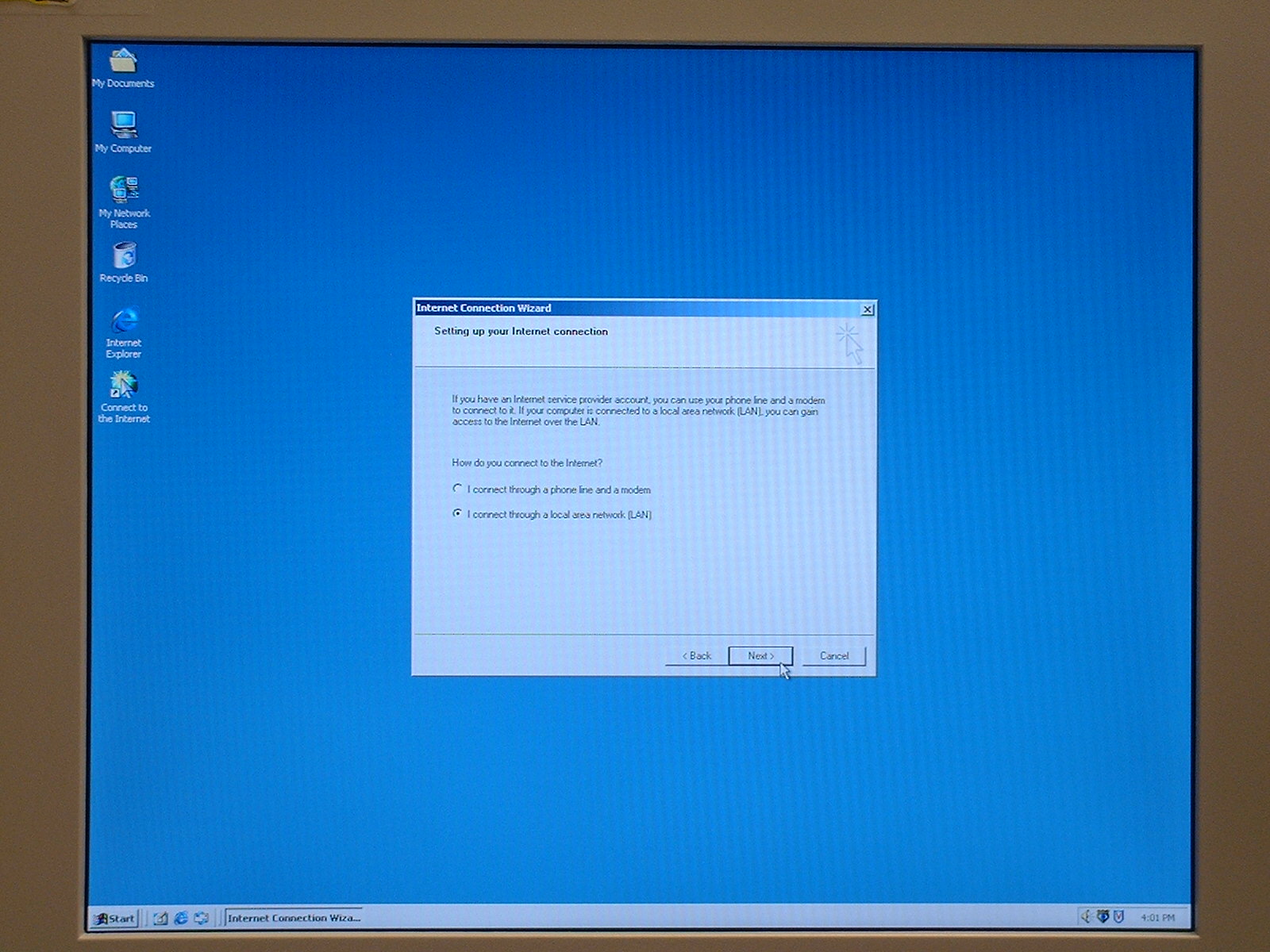Click Show Desktop in Quick Launch
The width and height of the screenshot is (1270, 952).
160,918
